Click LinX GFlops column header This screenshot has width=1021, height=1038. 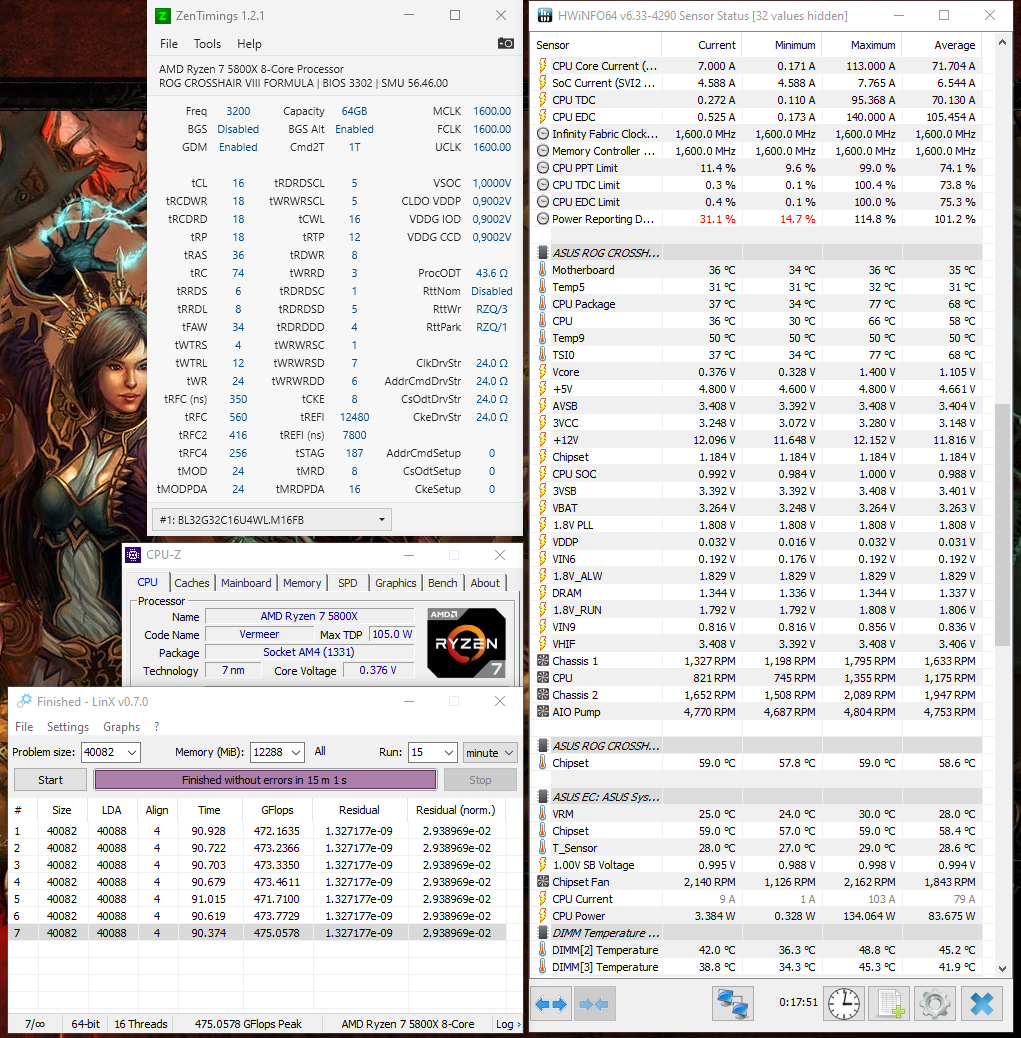click(x=277, y=810)
